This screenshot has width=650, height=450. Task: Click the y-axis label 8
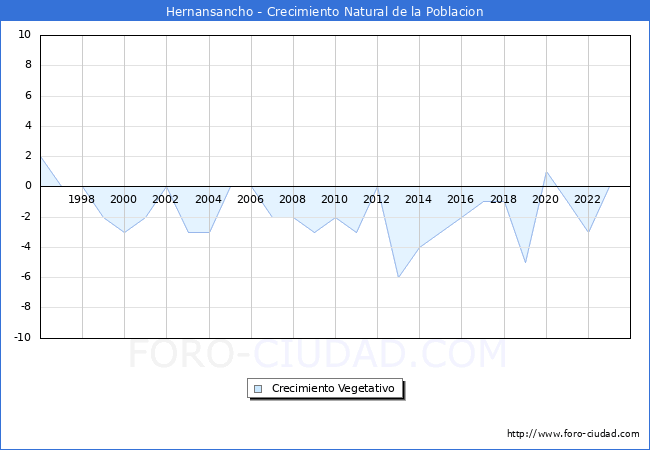coord(28,65)
